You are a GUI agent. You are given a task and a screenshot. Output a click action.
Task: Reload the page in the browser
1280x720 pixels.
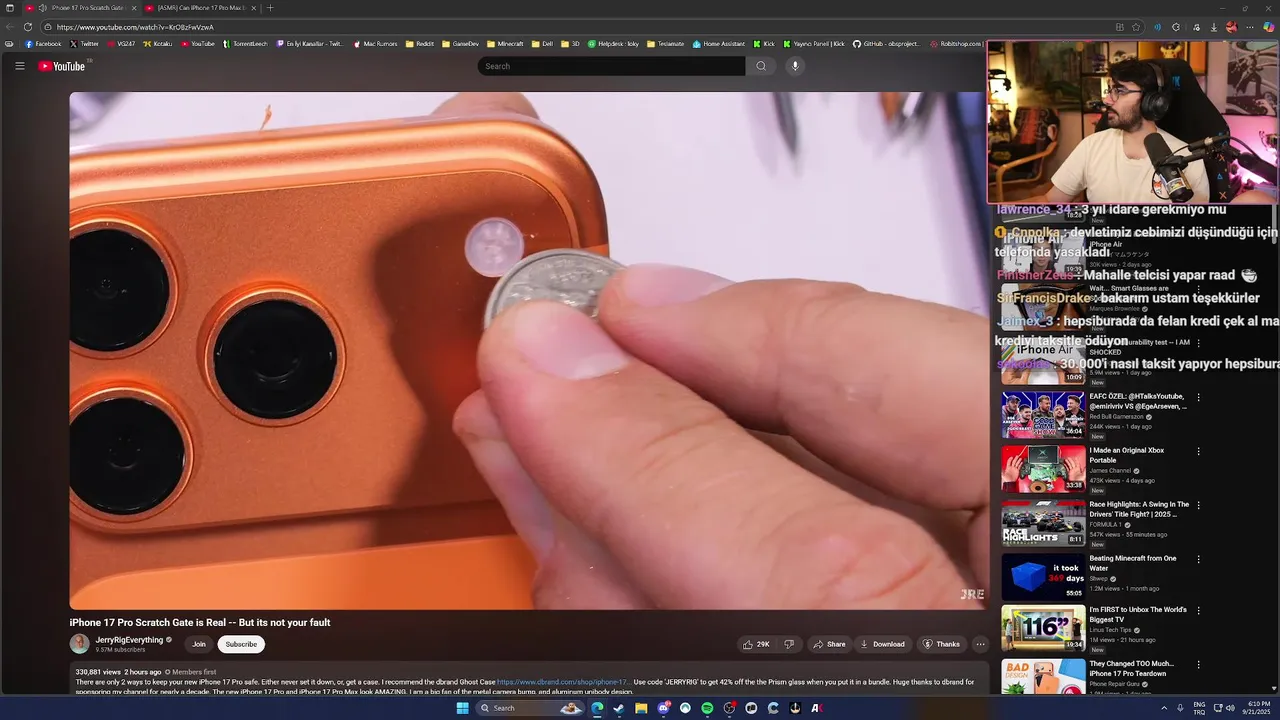[28, 27]
